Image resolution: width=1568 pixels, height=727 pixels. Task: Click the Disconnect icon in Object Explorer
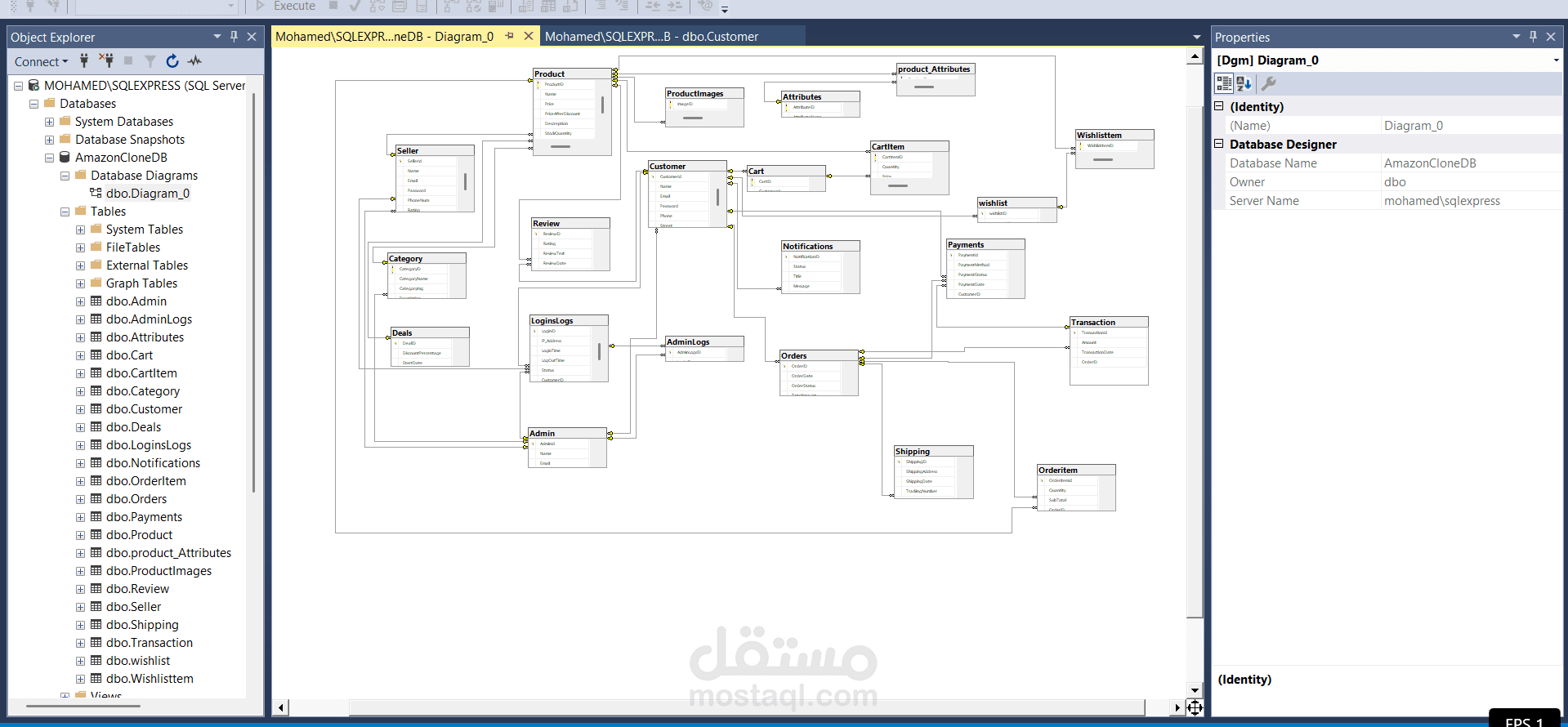[x=106, y=60]
